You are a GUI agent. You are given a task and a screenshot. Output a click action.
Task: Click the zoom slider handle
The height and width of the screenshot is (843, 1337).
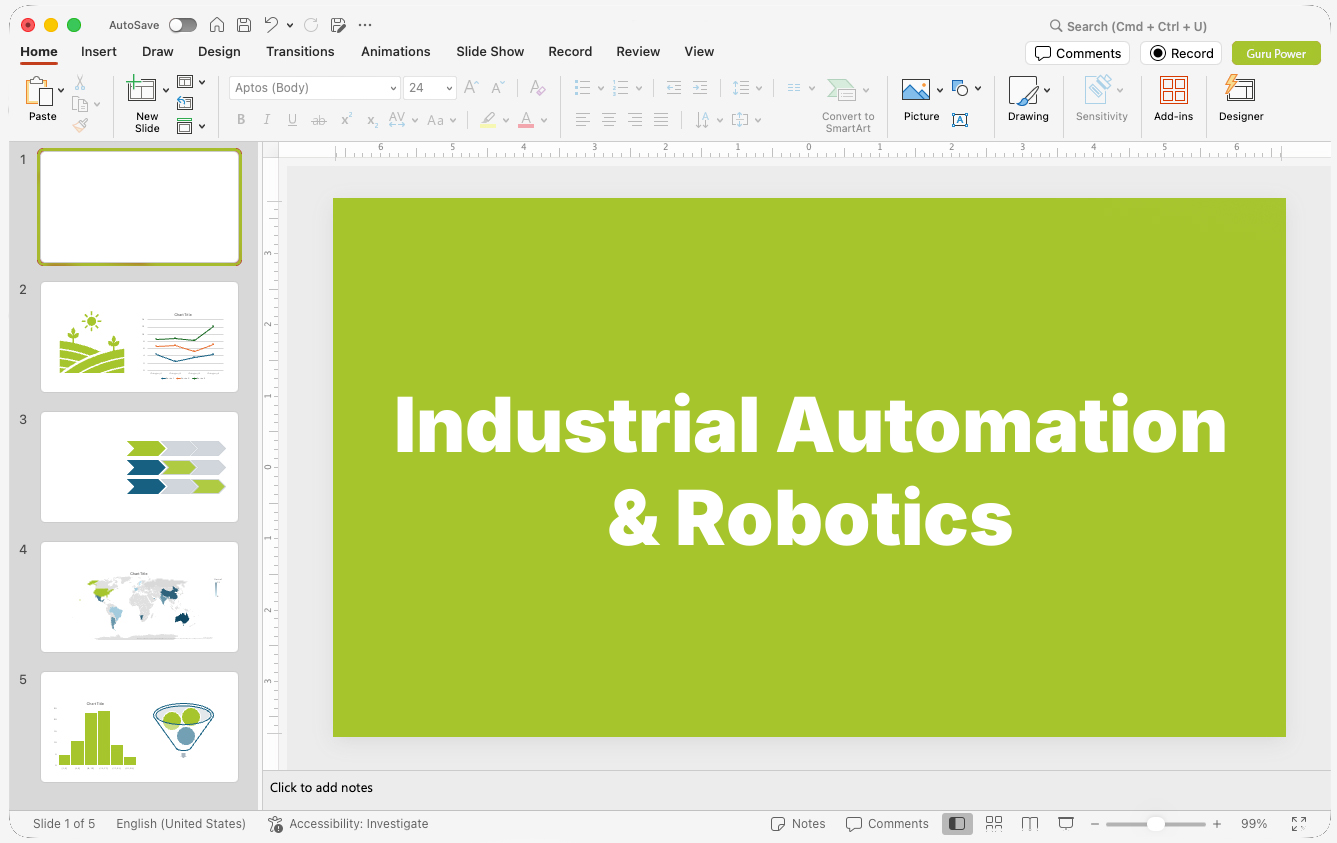1155,824
